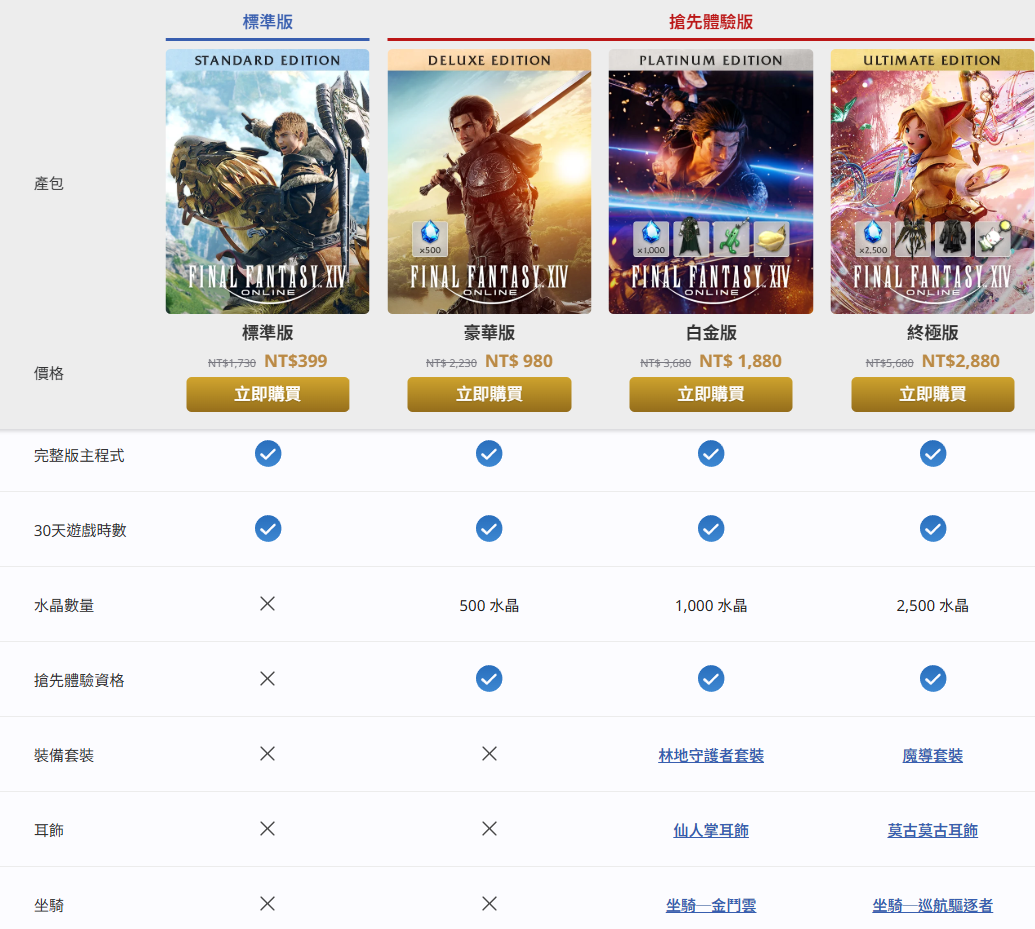Click the red 搶先體驗版 group heading

[x=711, y=22]
